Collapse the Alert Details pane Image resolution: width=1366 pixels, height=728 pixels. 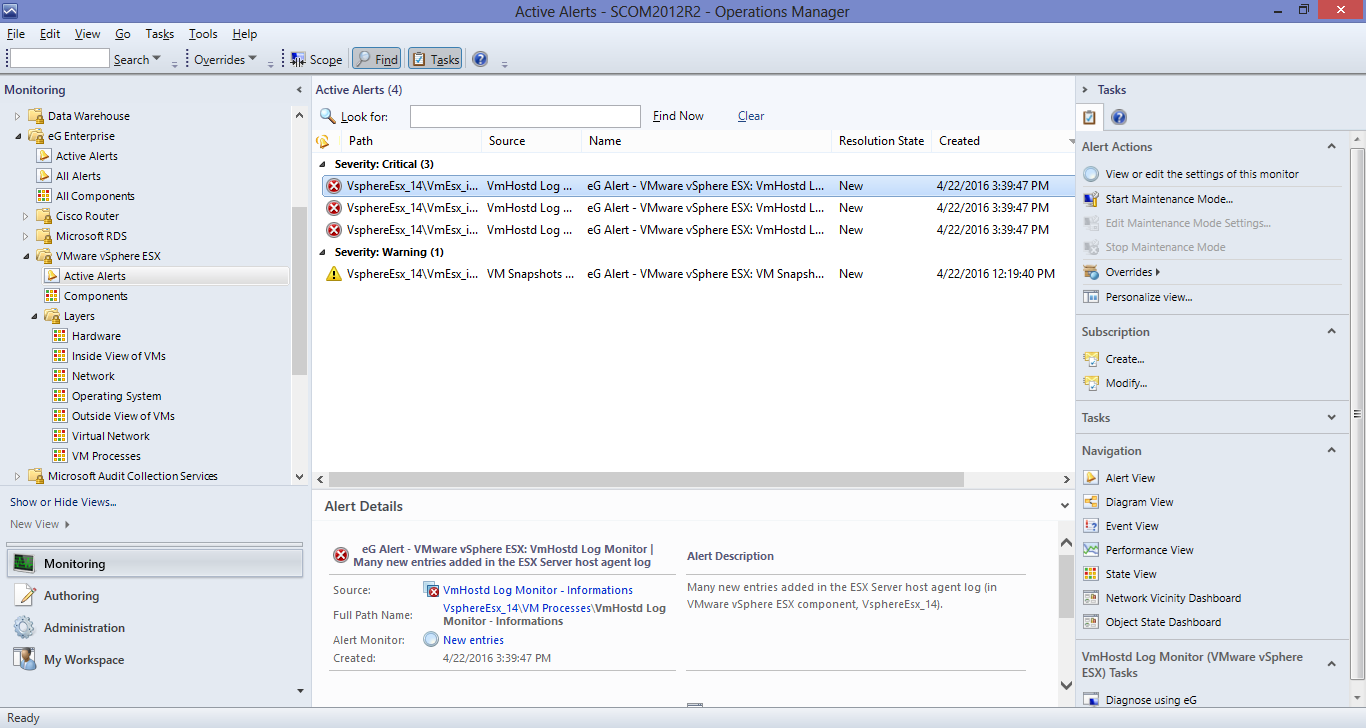[1065, 506]
